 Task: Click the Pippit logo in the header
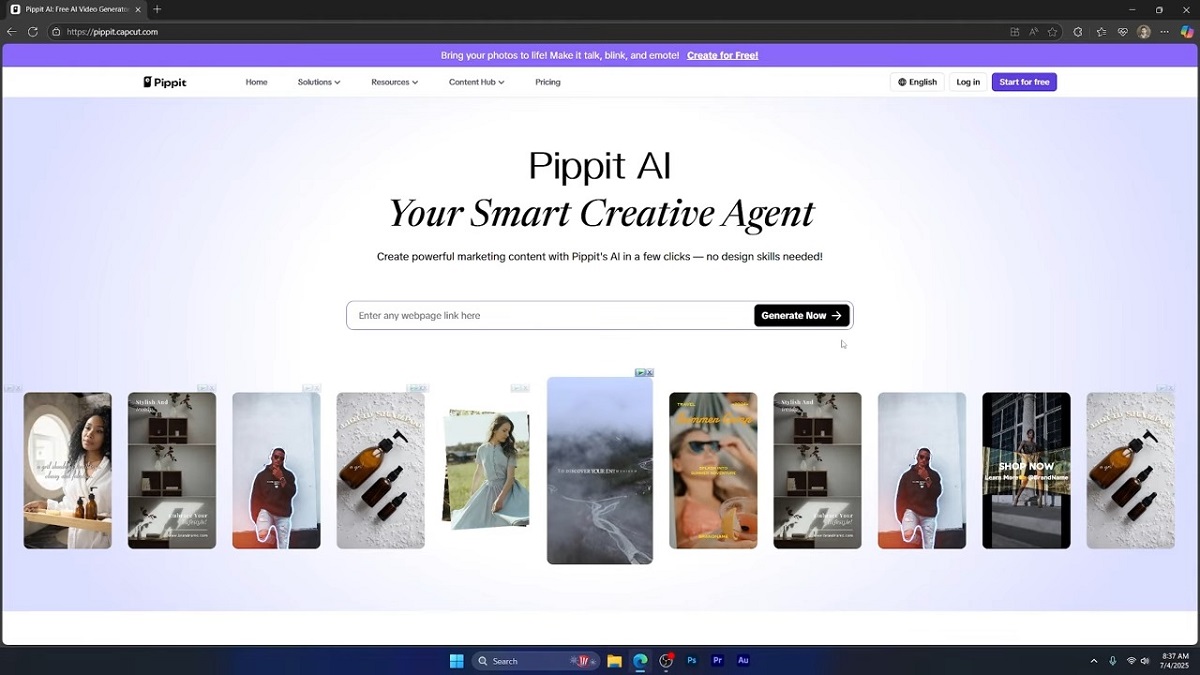pos(165,82)
